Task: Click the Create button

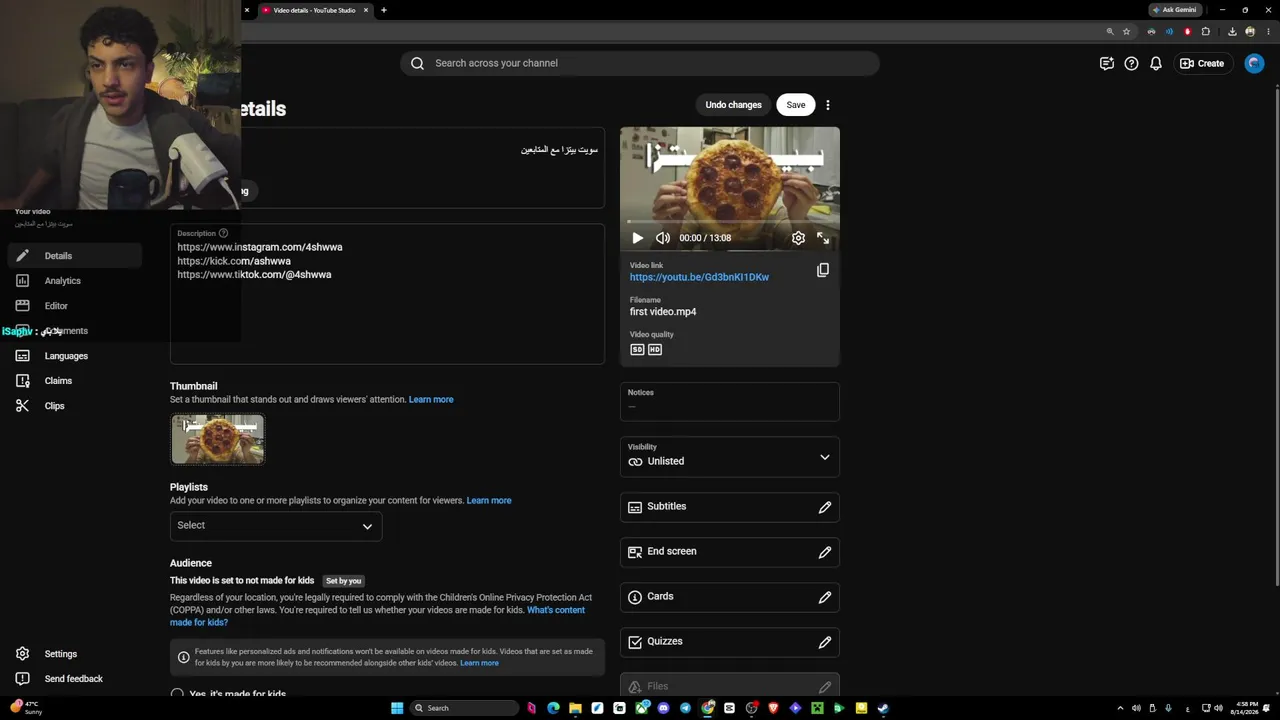Action: 1202,63
